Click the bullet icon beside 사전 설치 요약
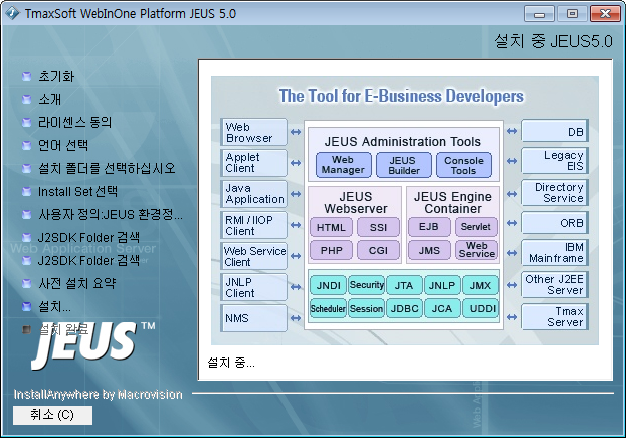 26,283
